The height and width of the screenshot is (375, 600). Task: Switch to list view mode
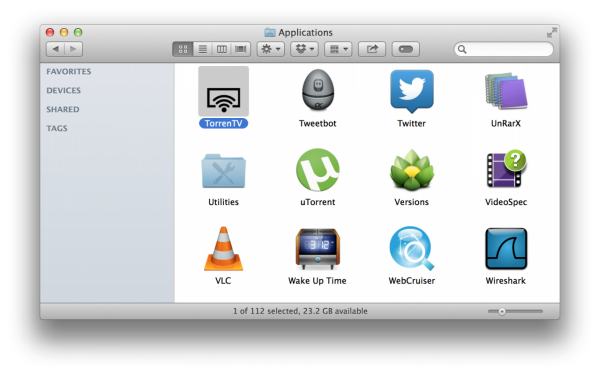[202, 49]
